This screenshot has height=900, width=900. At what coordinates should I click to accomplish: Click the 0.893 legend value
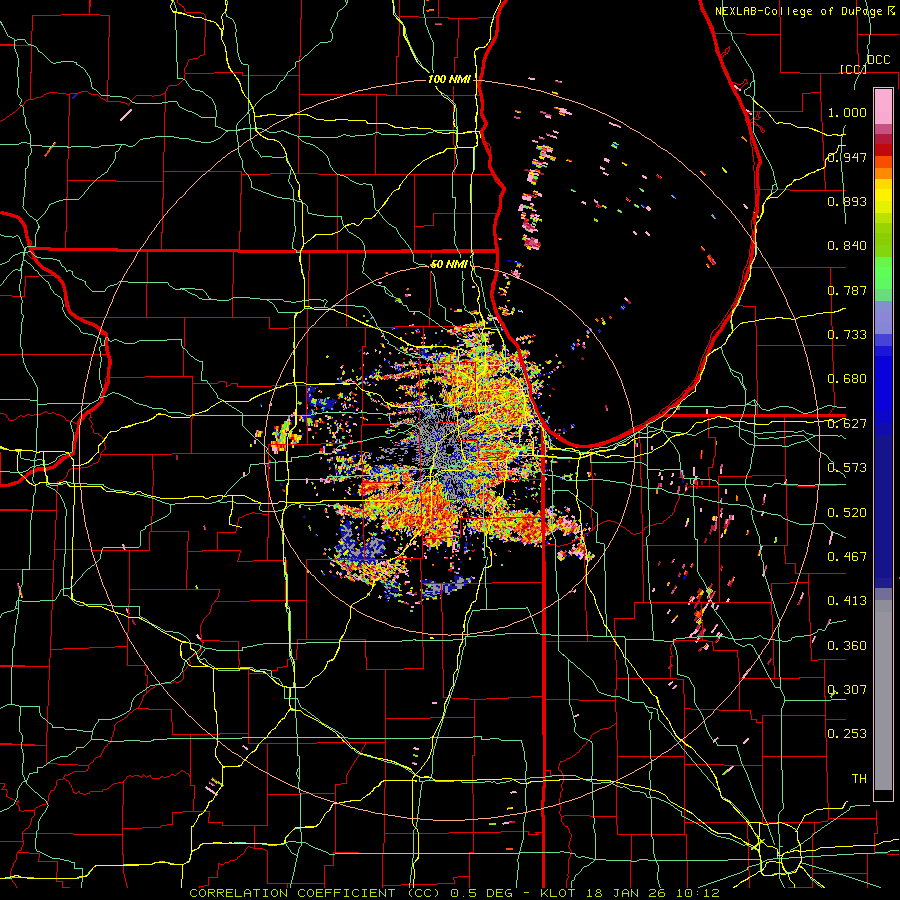pyautogui.click(x=847, y=201)
